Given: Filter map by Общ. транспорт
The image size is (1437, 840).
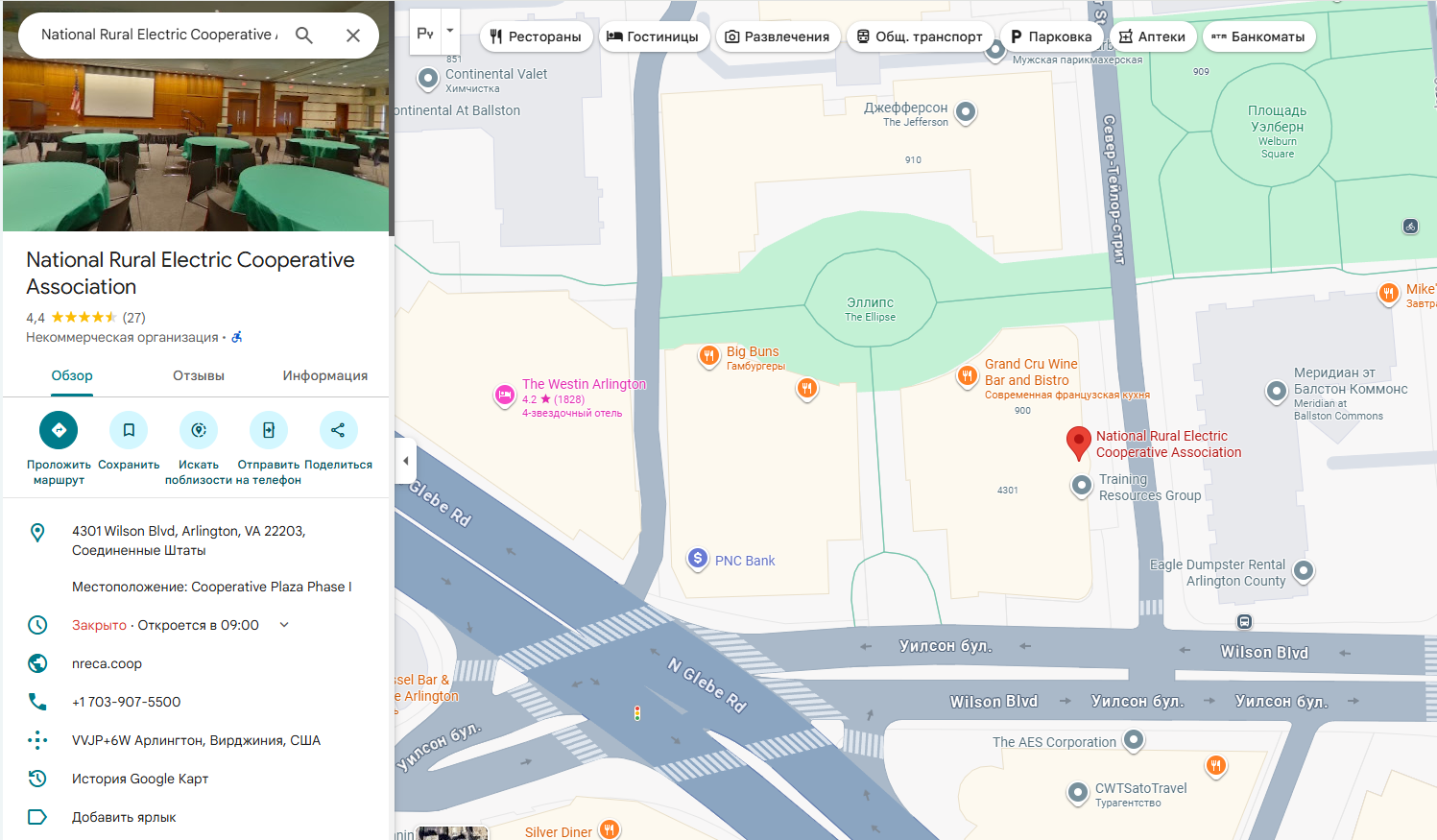Looking at the screenshot, I should [x=920, y=36].
